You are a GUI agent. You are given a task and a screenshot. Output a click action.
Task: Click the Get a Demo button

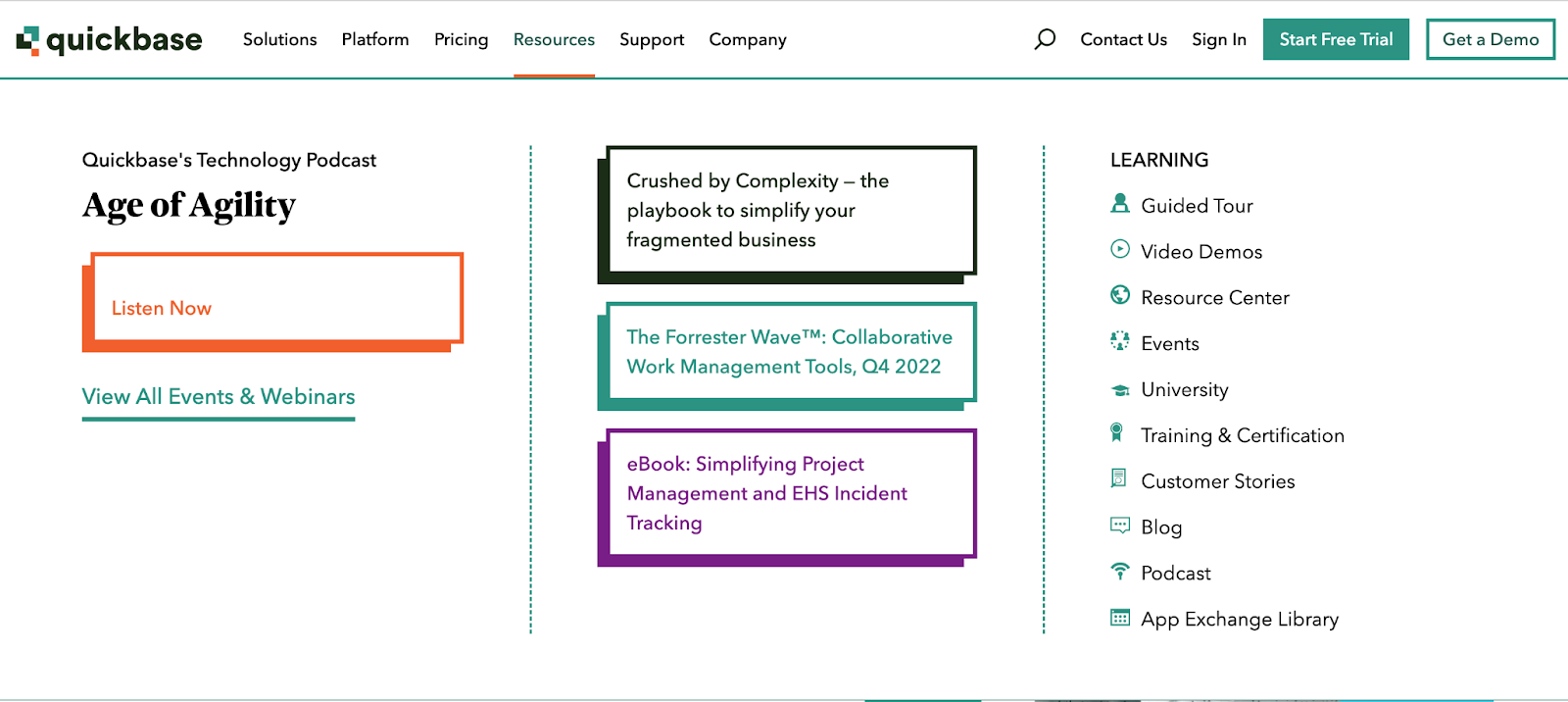tap(1490, 39)
